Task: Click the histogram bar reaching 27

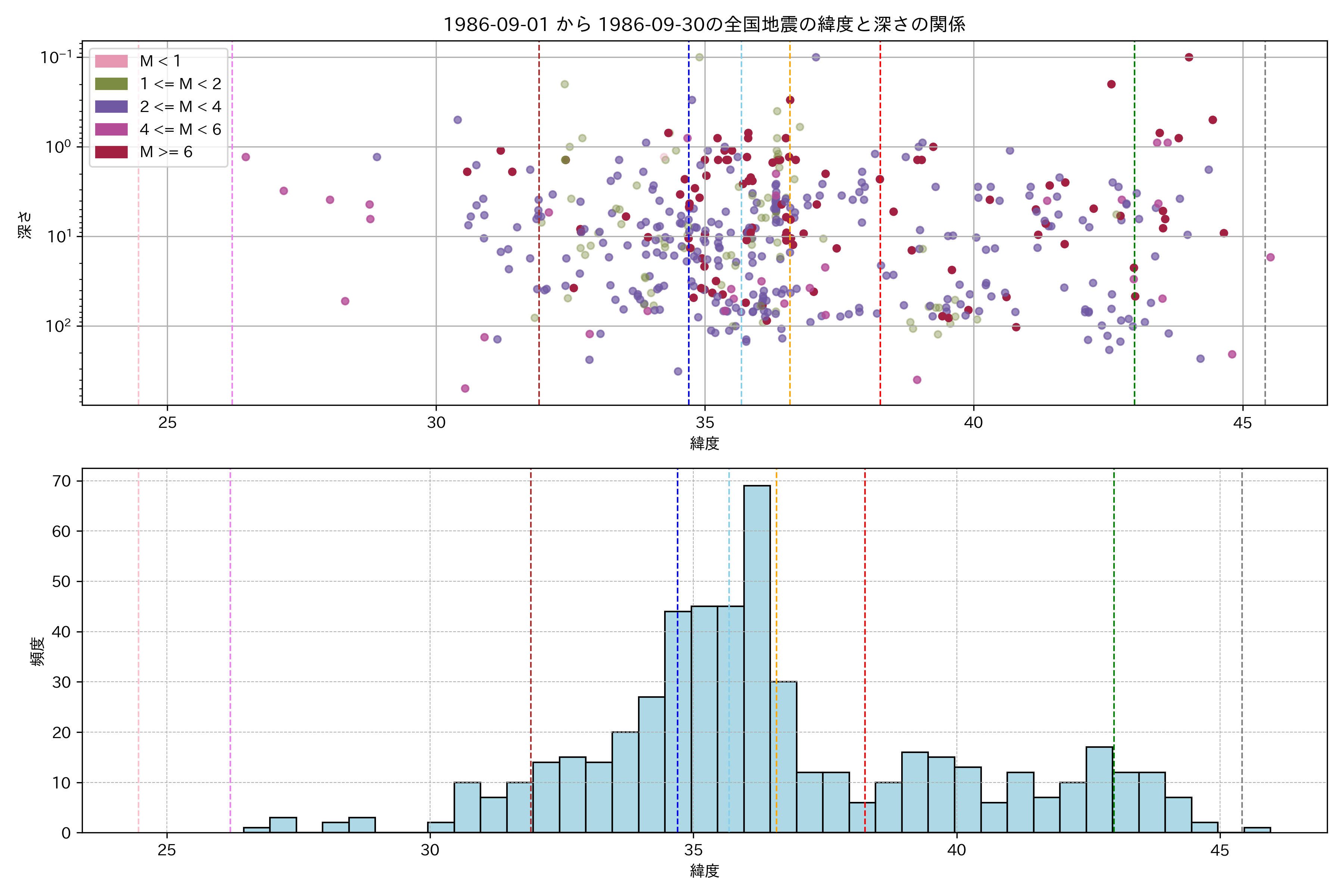Action: pyautogui.click(x=651, y=765)
